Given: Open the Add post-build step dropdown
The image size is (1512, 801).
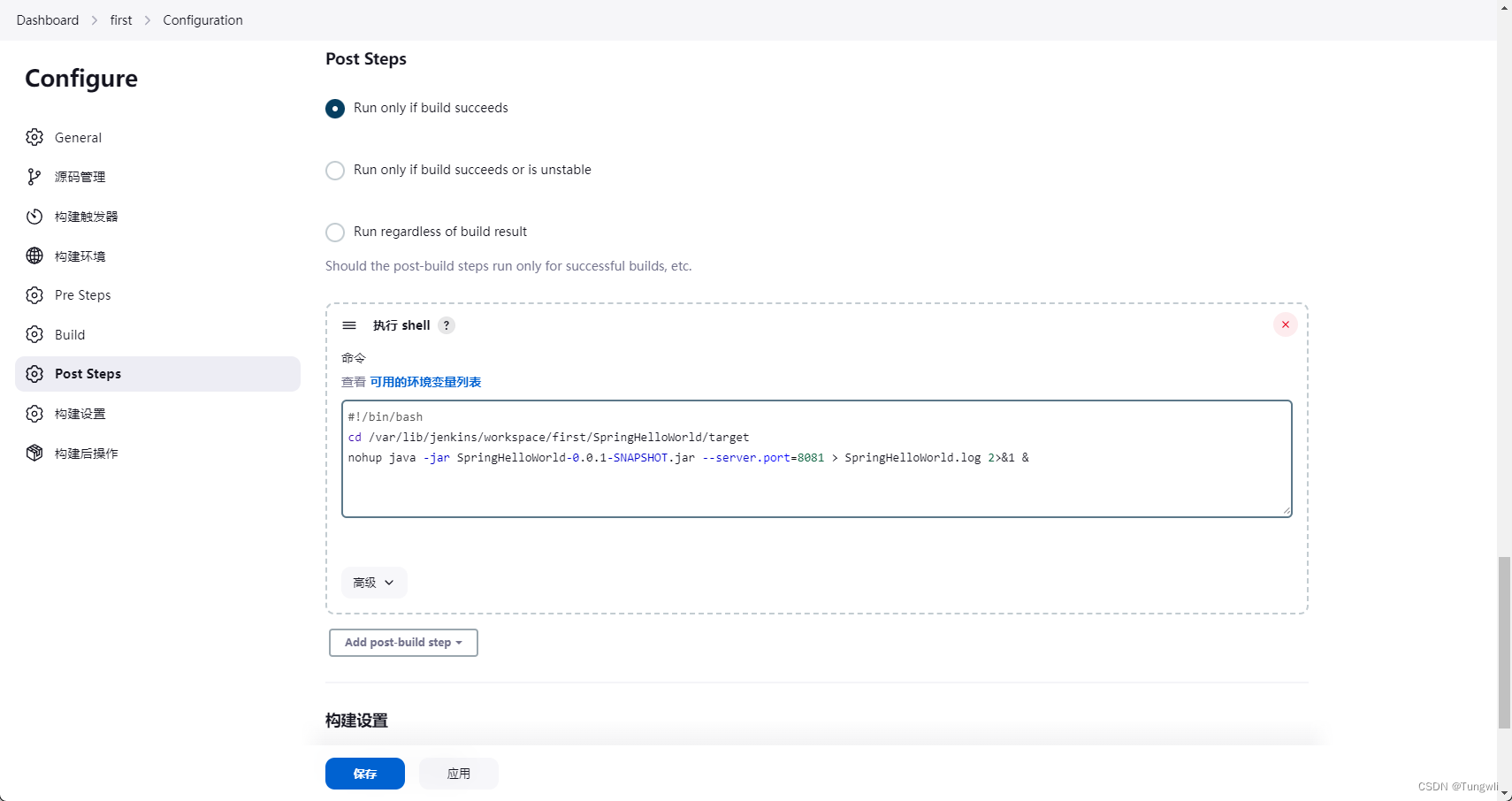Looking at the screenshot, I should tap(403, 643).
